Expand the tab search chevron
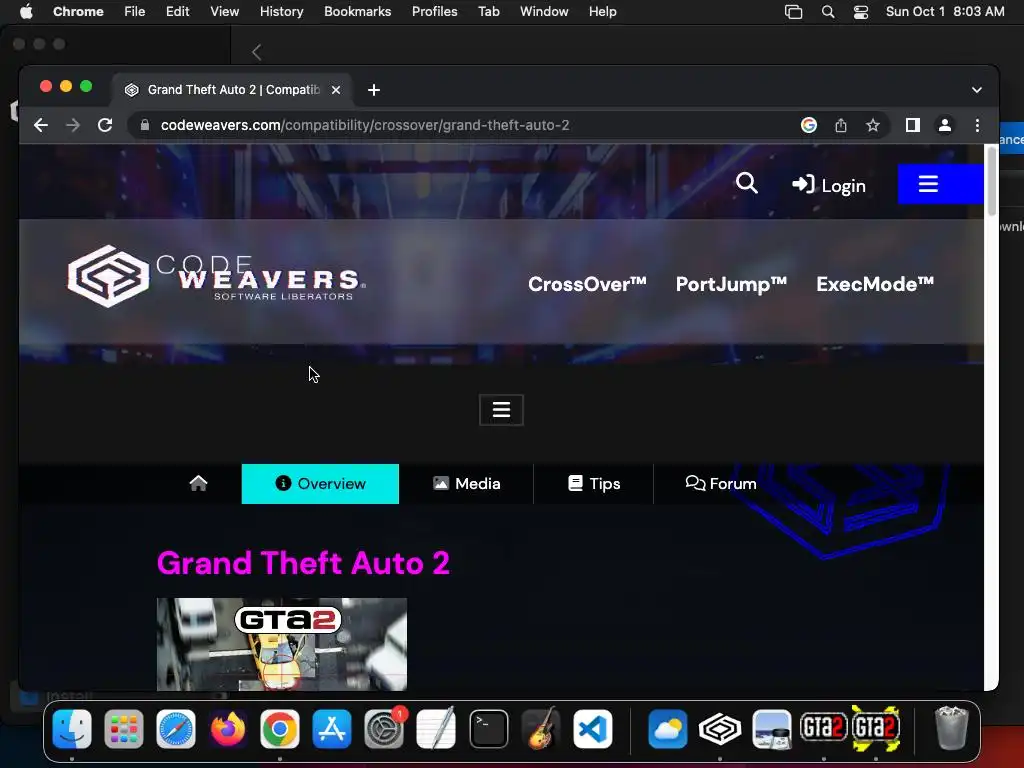The width and height of the screenshot is (1024, 768). point(976,90)
